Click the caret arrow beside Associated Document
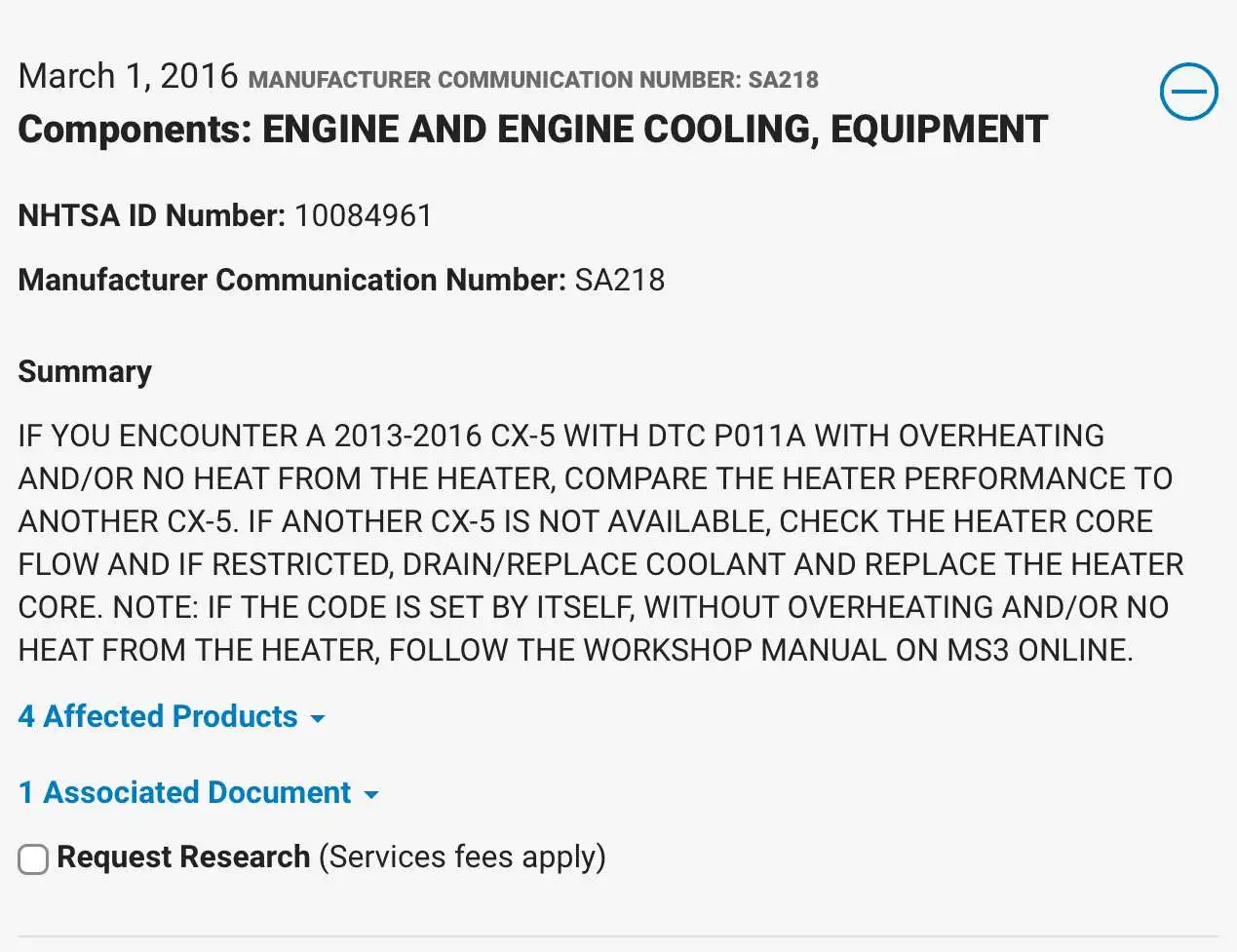Screen dimensions: 1237x952 pyautogui.click(x=371, y=795)
